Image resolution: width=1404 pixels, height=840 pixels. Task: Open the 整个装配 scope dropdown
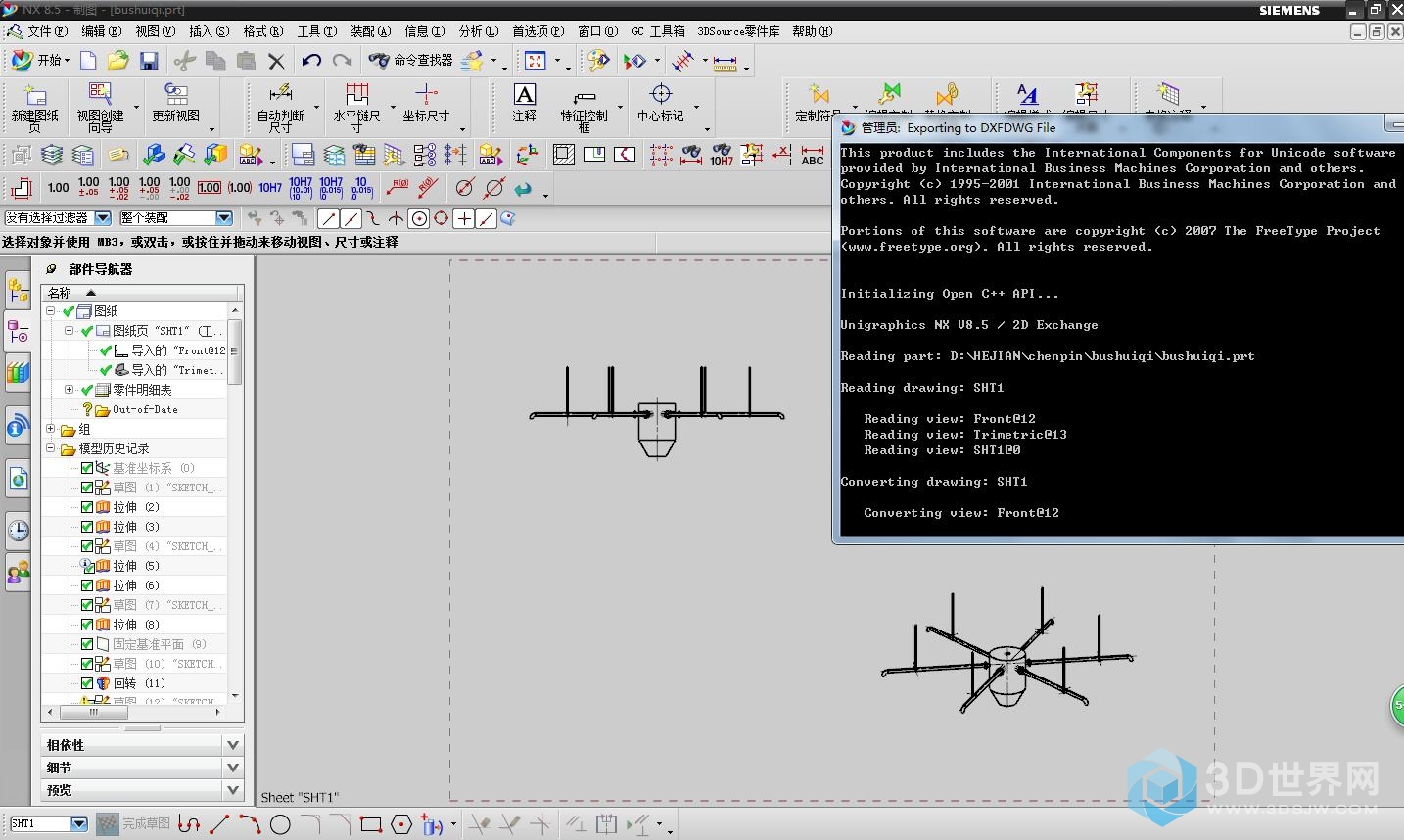click(224, 218)
